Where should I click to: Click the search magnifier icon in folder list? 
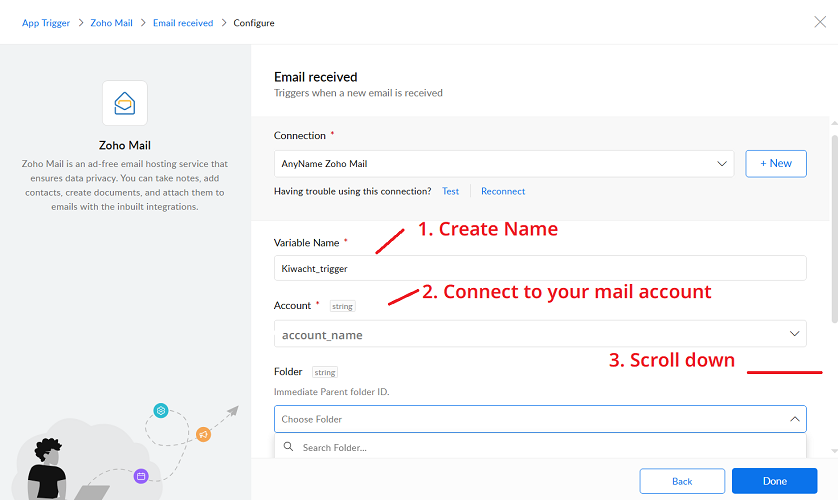click(289, 447)
